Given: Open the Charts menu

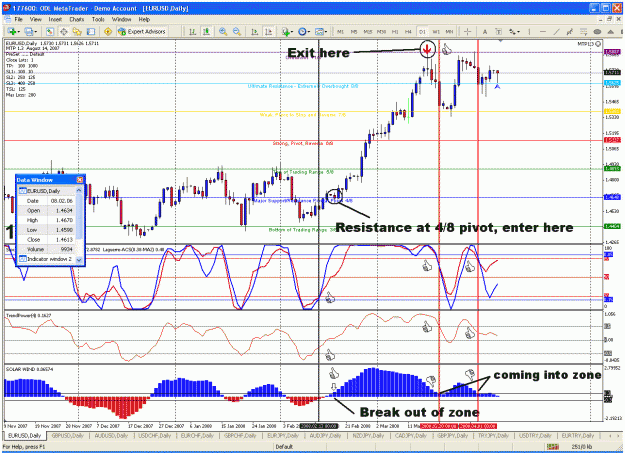Looking at the screenshot, I should pyautogui.click(x=77, y=19).
